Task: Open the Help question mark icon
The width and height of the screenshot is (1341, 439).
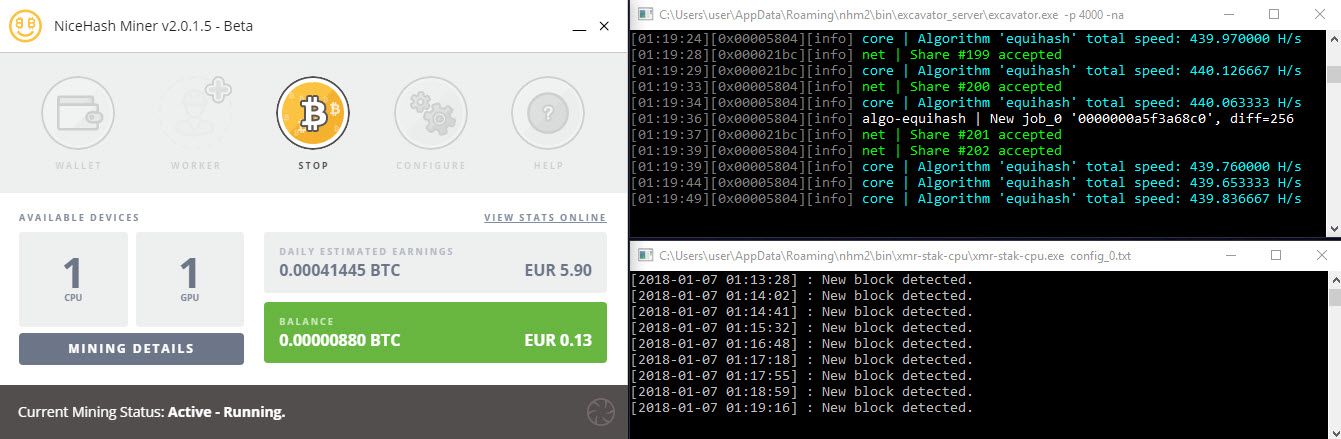Action: [x=548, y=115]
